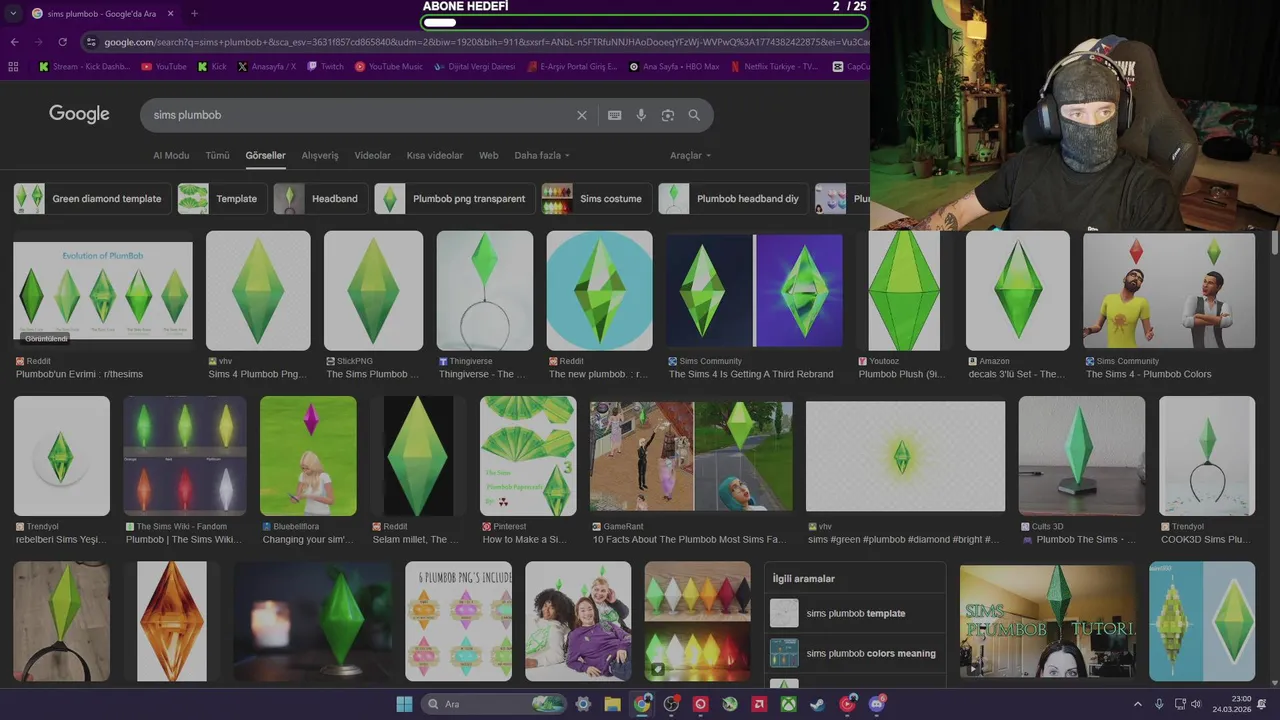Switch to the Web tab
The height and width of the screenshot is (720, 1280).
488,156
